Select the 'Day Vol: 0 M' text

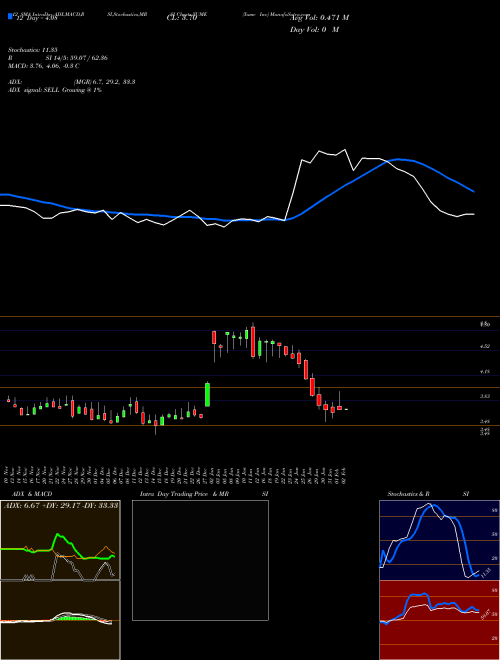pyautogui.click(x=314, y=29)
